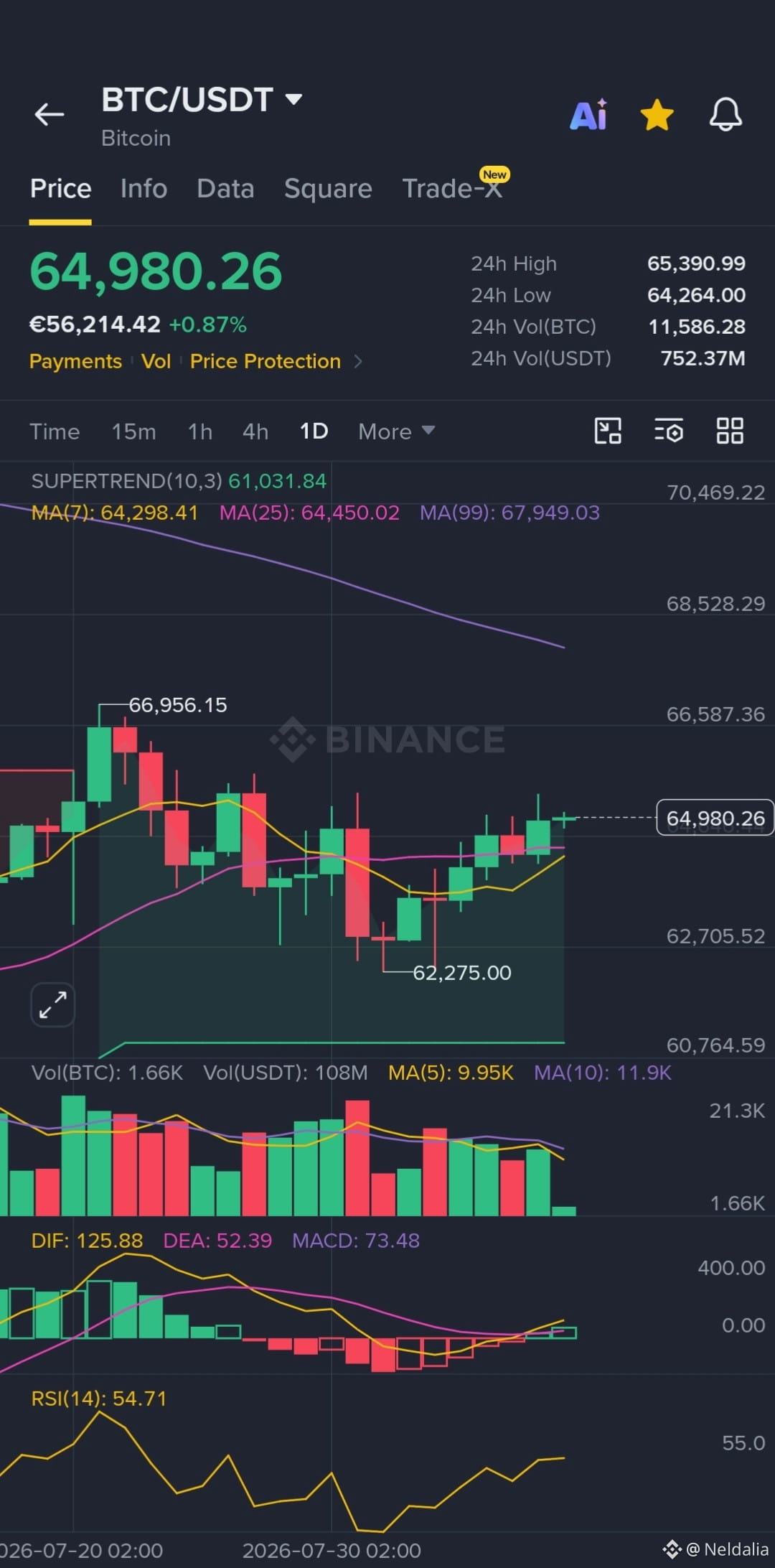Expand the Price Protection chevron

pos(358,361)
